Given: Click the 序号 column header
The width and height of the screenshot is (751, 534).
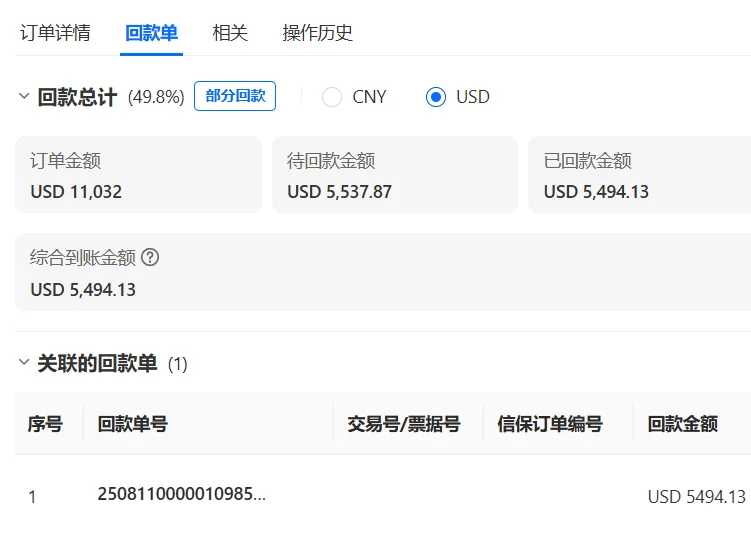Looking at the screenshot, I should click(x=45, y=424).
